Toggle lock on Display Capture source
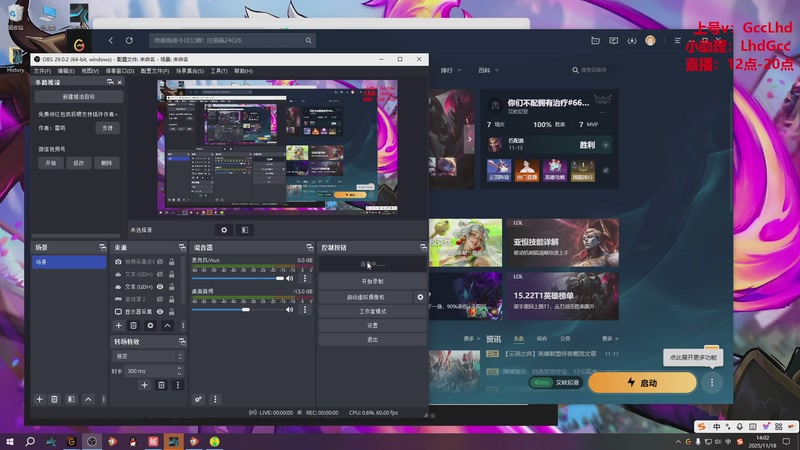Image resolution: width=800 pixels, height=450 pixels. 171,312
